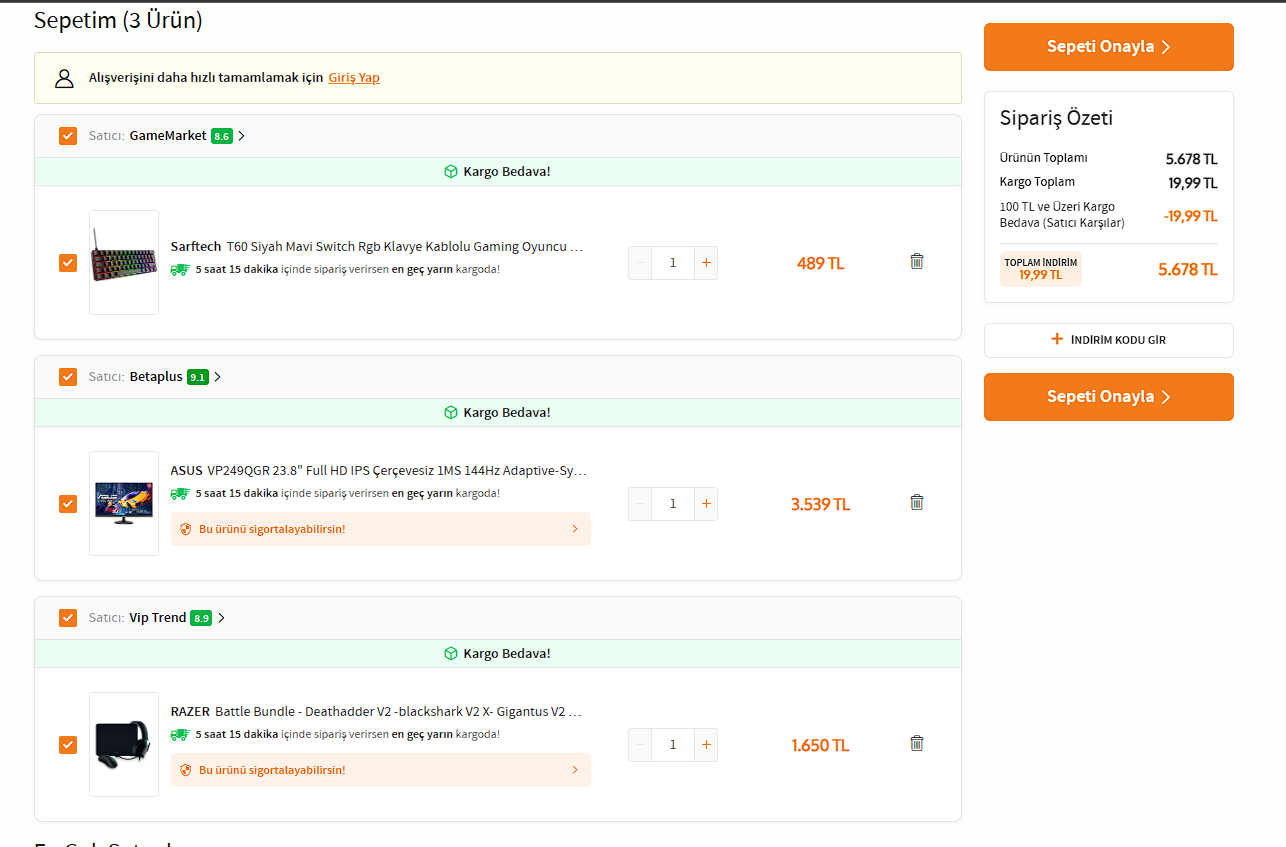Click the top Sepeti Onayla button

(1109, 47)
